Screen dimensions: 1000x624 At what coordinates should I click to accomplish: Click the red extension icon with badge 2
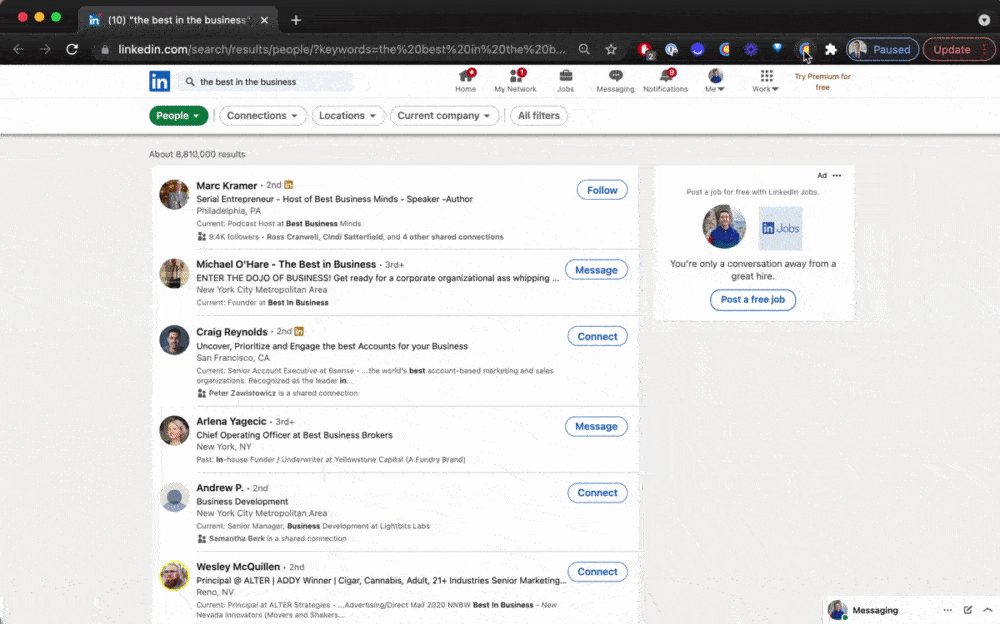pyautogui.click(x=645, y=50)
